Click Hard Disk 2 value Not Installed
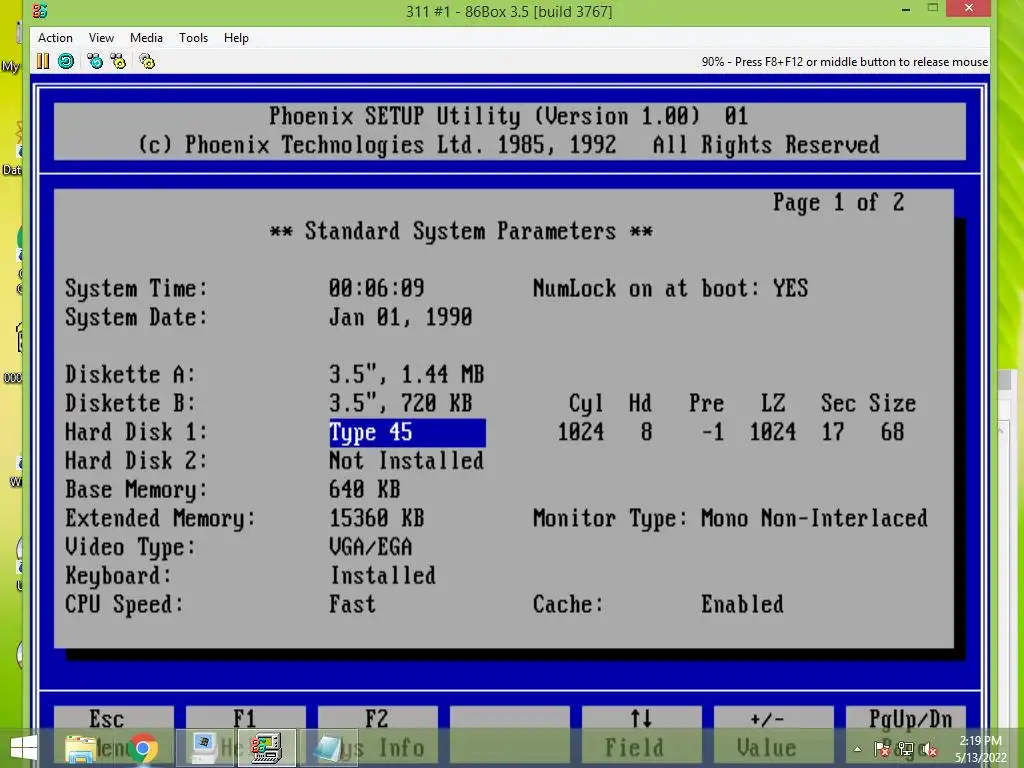This screenshot has width=1024, height=768. click(x=406, y=461)
